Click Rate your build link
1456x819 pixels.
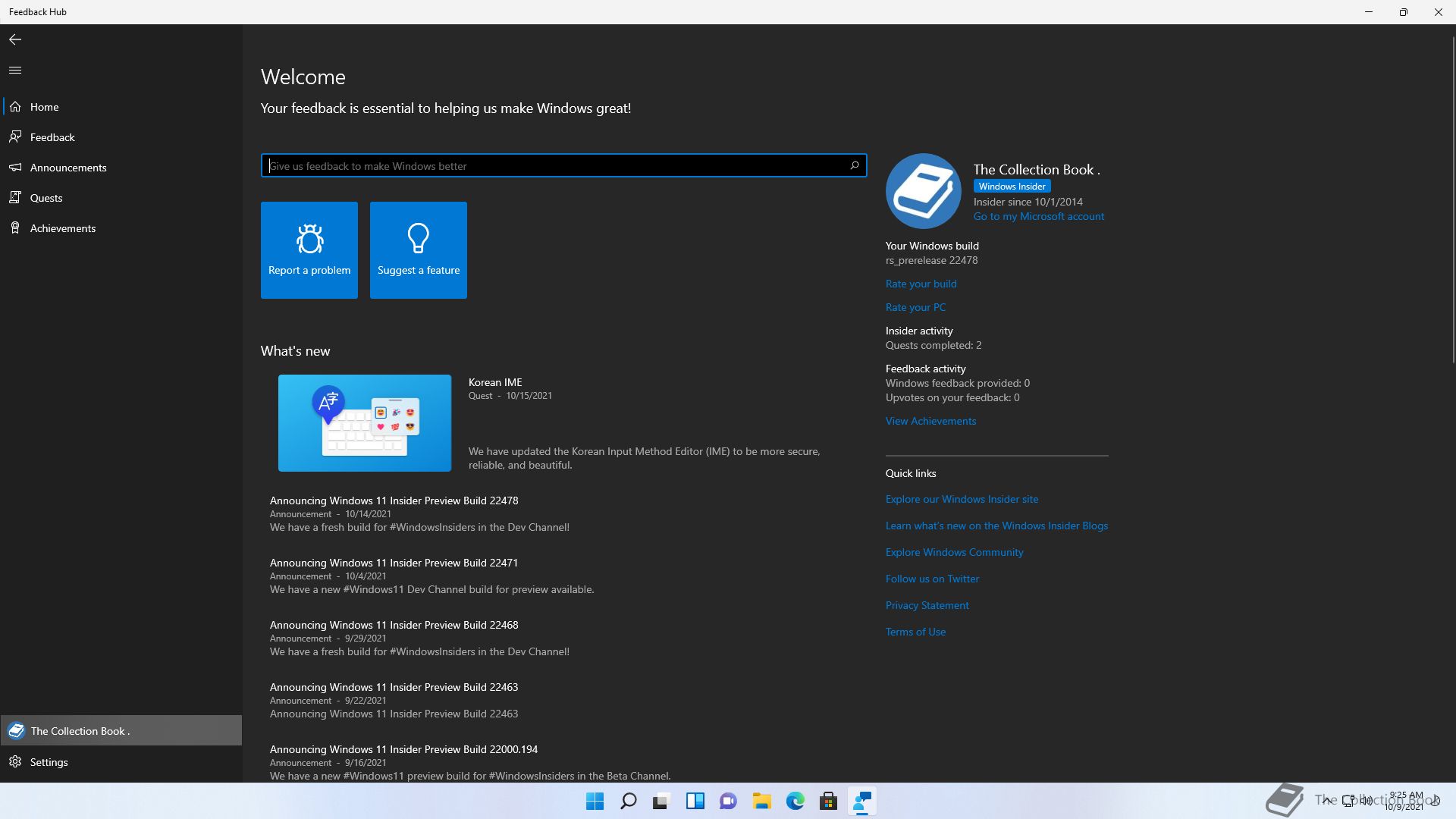[x=921, y=284]
